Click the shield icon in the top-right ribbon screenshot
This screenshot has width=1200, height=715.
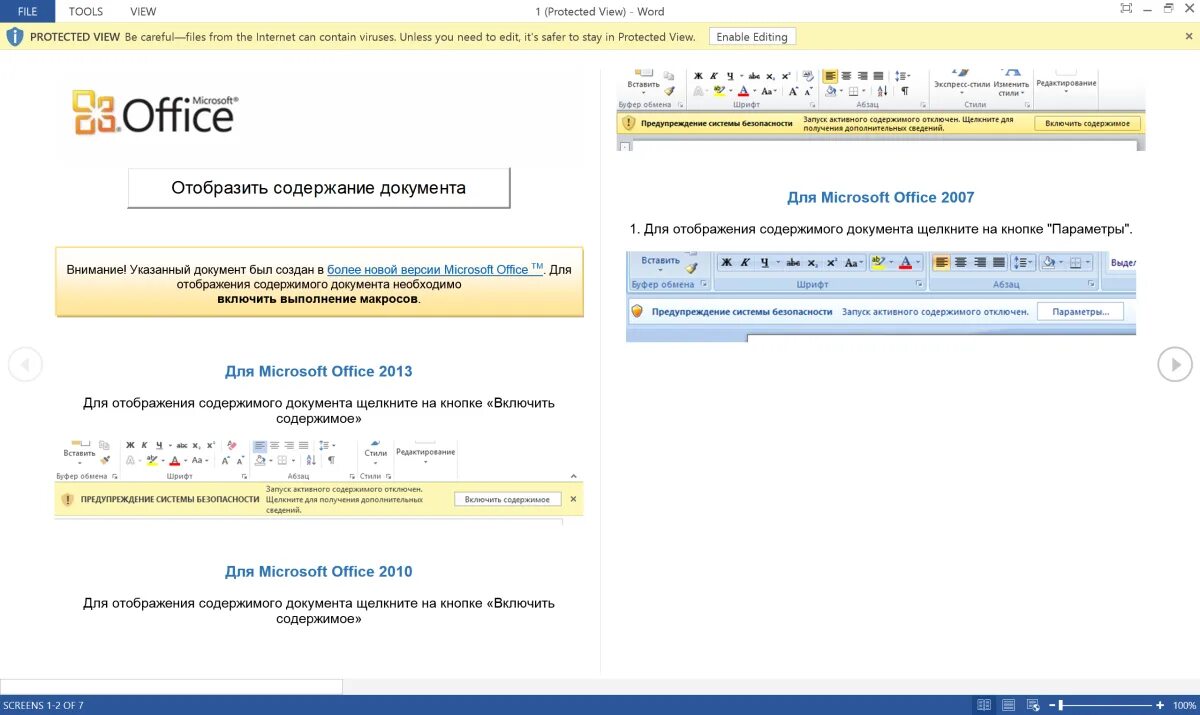(628, 123)
